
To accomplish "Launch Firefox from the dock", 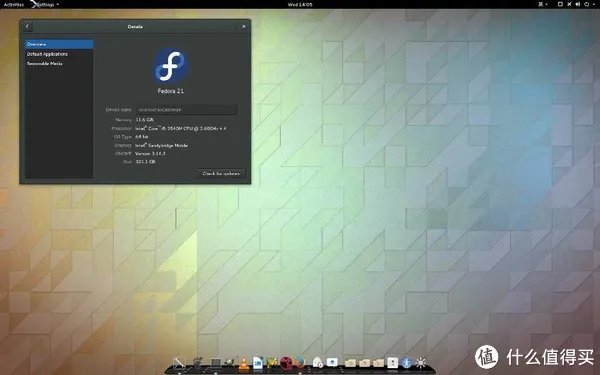I will coord(300,362).
